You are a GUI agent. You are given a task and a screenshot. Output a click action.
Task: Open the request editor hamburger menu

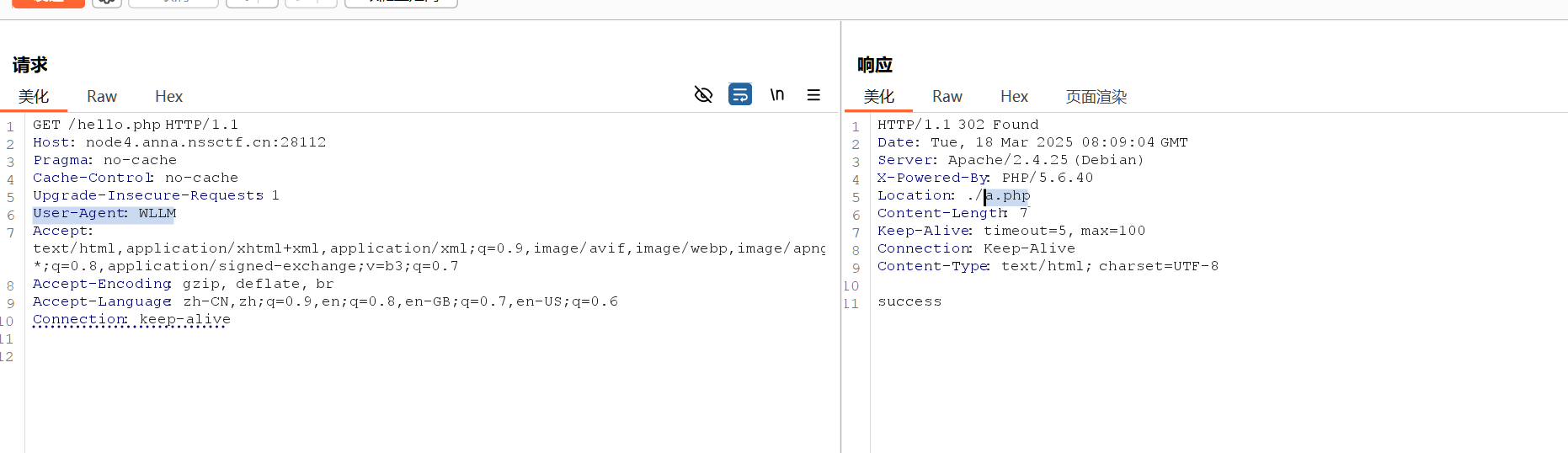(813, 95)
